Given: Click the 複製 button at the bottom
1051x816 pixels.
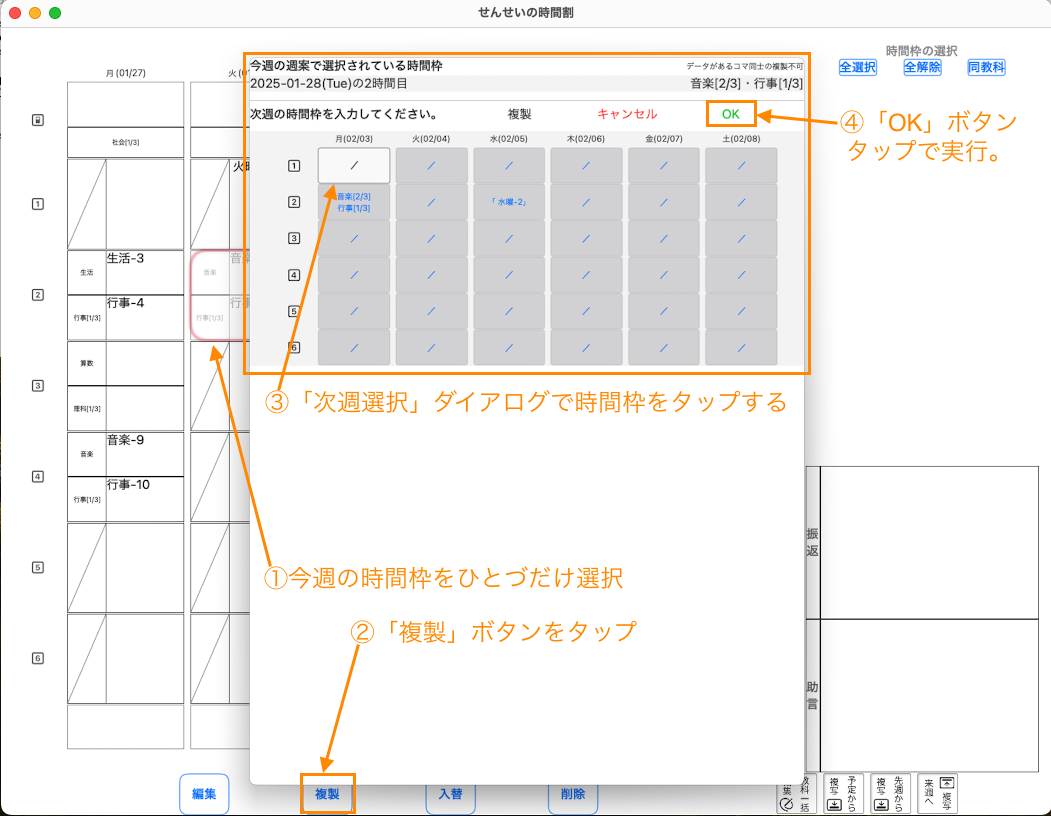Looking at the screenshot, I should tap(327, 794).
